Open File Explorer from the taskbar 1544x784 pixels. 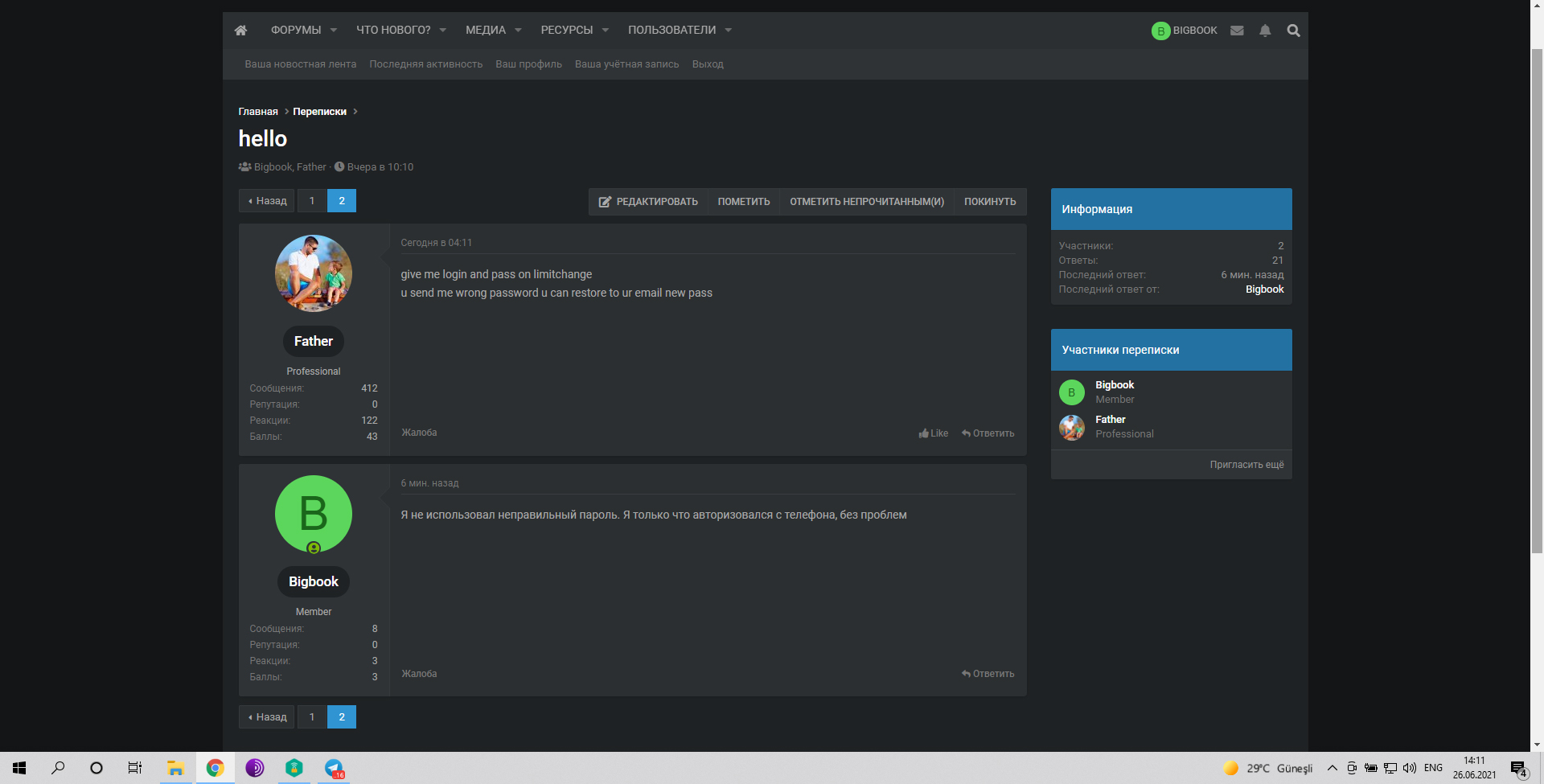175,768
